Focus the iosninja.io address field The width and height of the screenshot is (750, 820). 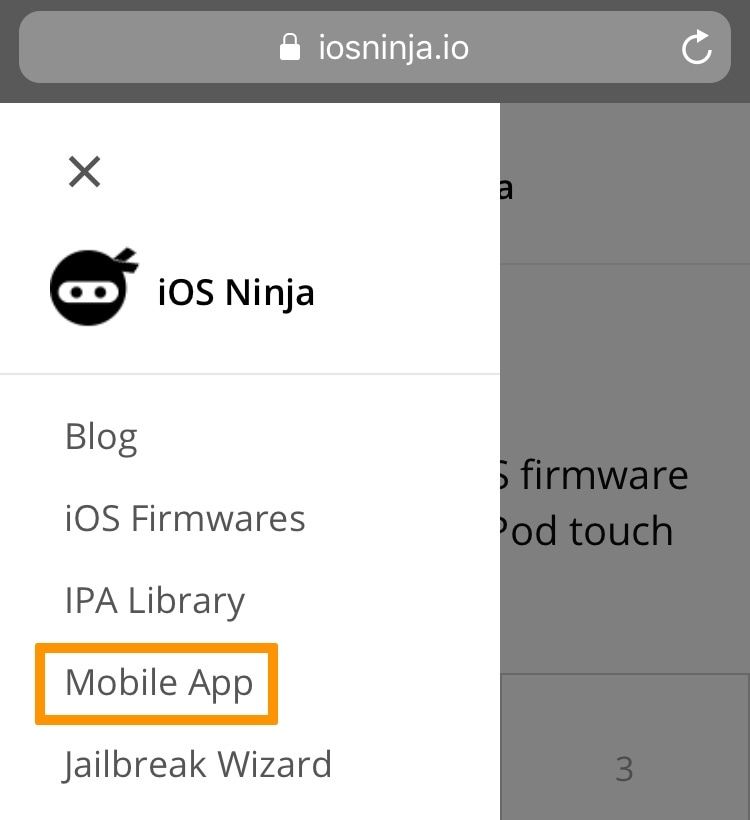(x=374, y=48)
